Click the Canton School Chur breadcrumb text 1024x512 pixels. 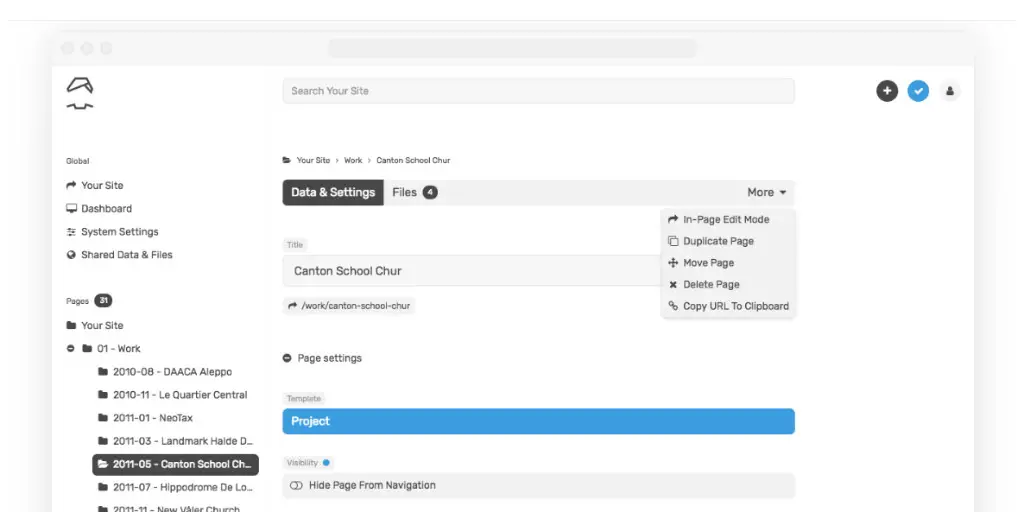pyautogui.click(x=413, y=160)
